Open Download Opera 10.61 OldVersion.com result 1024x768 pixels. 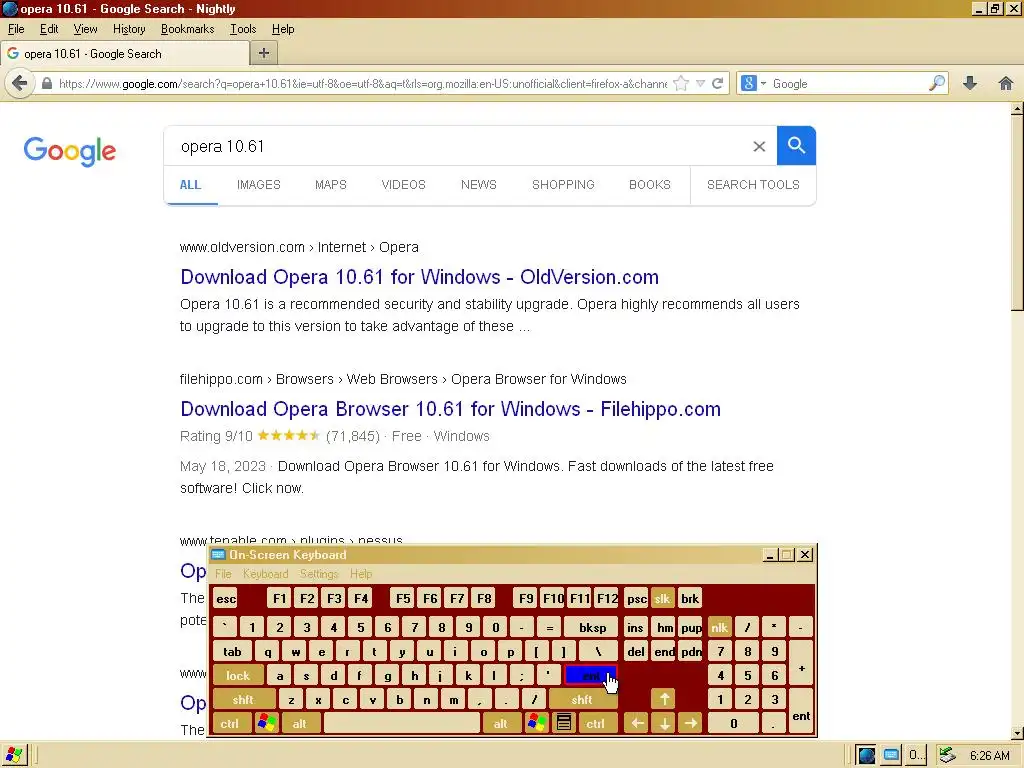coord(419,277)
